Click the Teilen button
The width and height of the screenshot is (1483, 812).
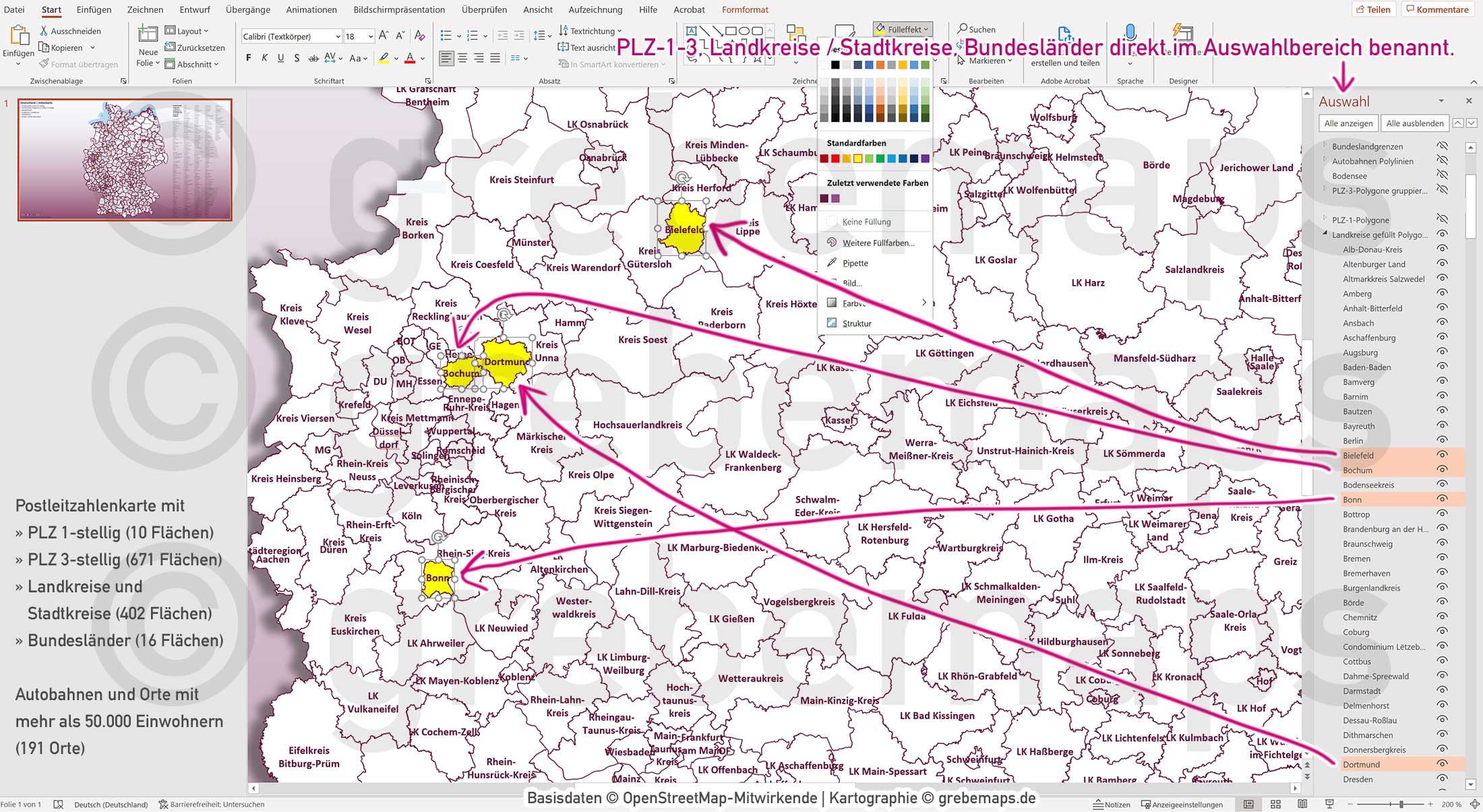point(1373,9)
